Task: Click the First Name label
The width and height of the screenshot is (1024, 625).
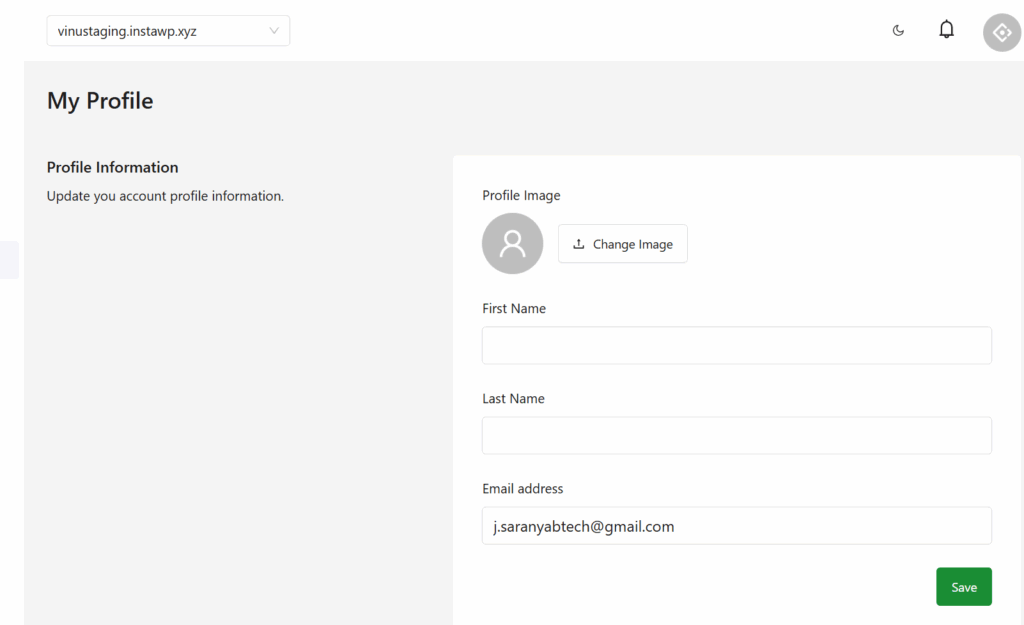Action: 514,309
